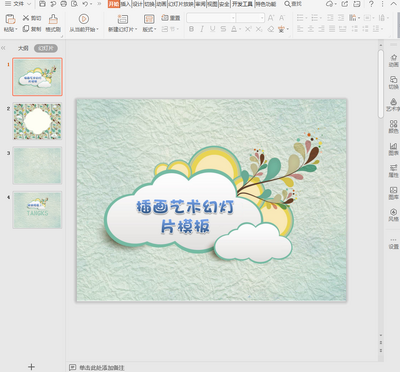Open the Style (风格) sidebar icon
This screenshot has height=372, width=400.
coord(393,215)
